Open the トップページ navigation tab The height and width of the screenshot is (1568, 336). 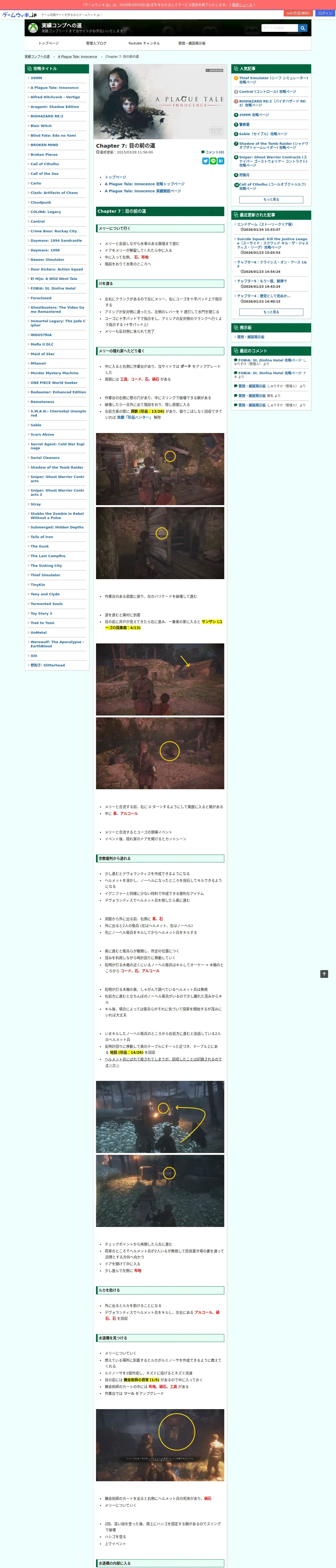point(49,43)
